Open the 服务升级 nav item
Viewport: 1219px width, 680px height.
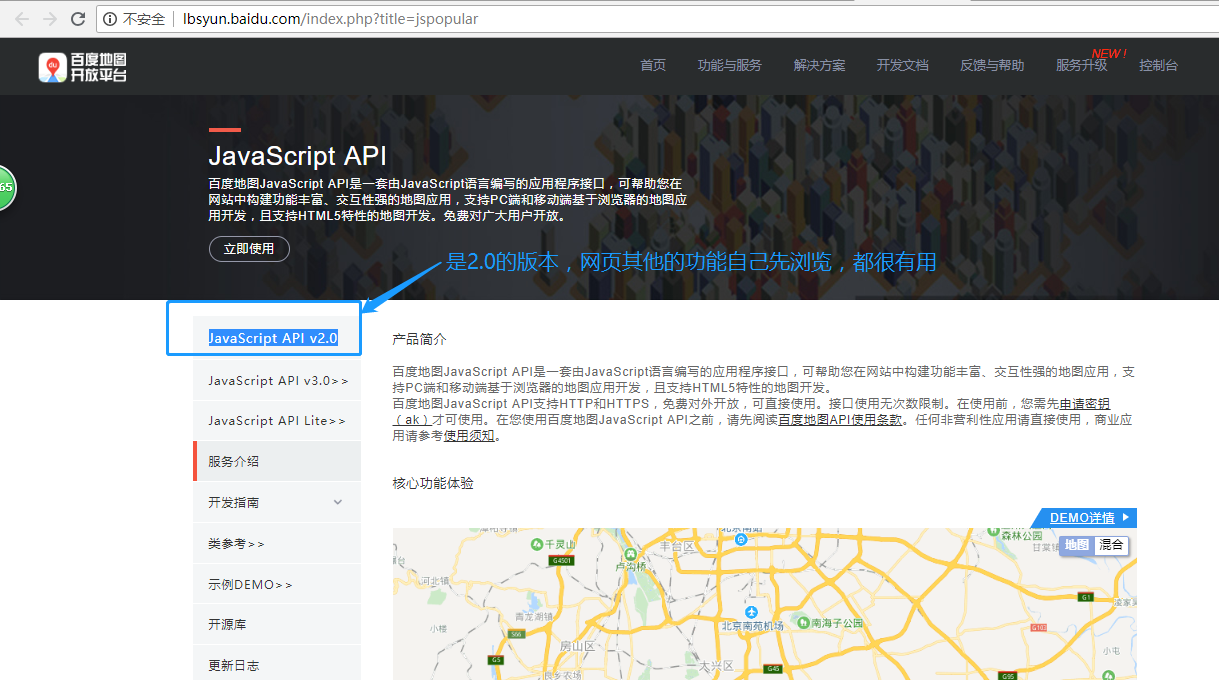(1081, 65)
